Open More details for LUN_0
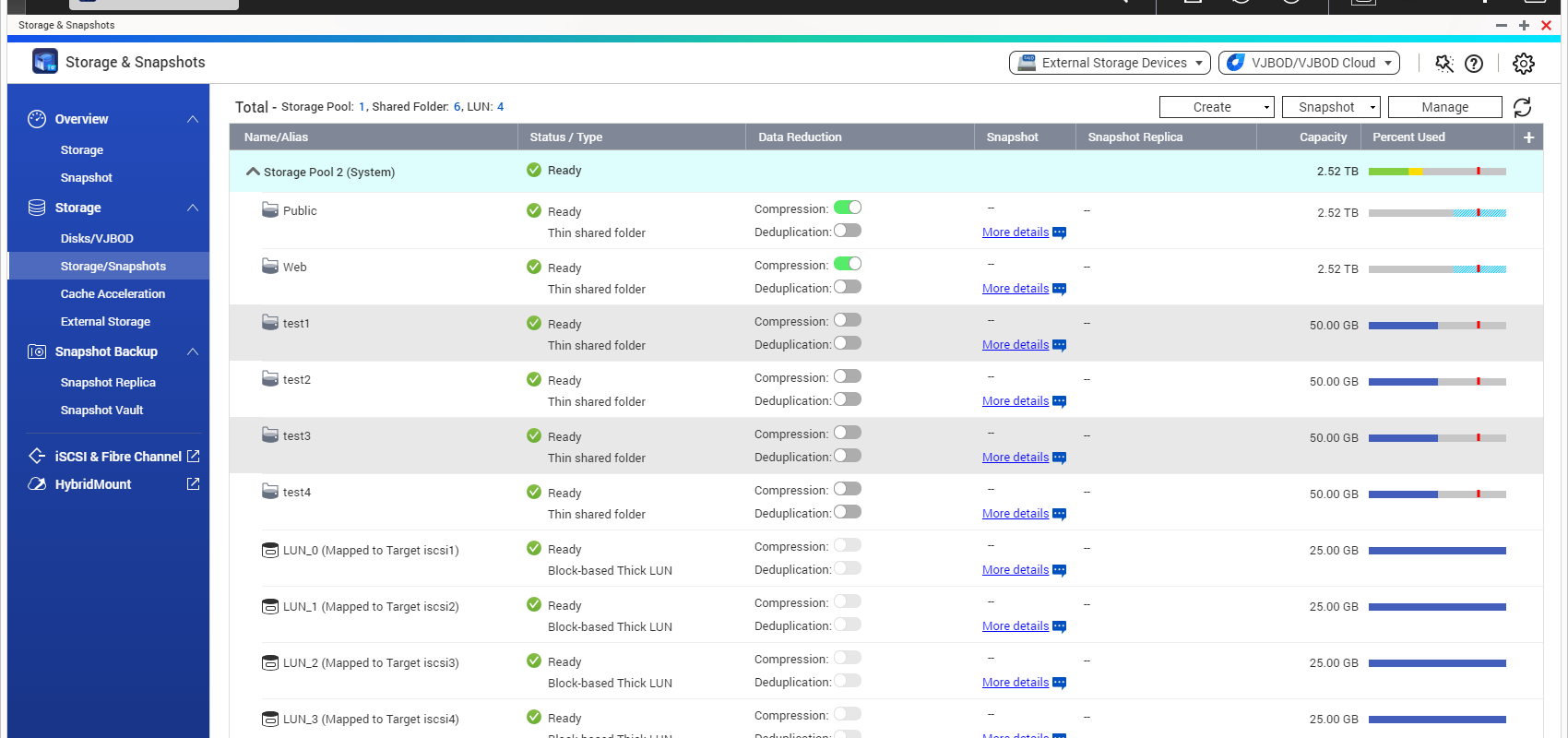 coord(1016,570)
